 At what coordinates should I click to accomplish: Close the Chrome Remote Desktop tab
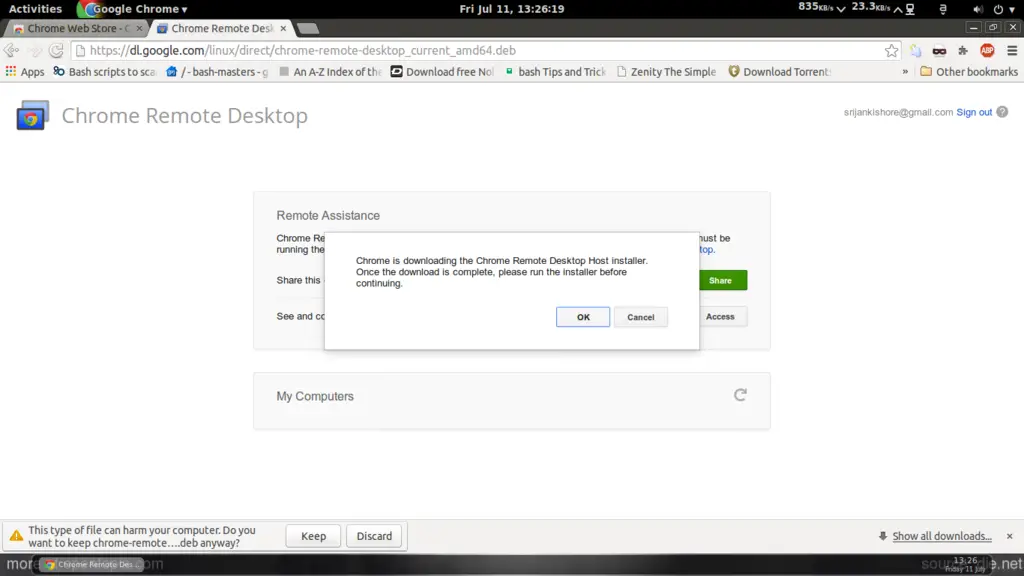point(283,28)
